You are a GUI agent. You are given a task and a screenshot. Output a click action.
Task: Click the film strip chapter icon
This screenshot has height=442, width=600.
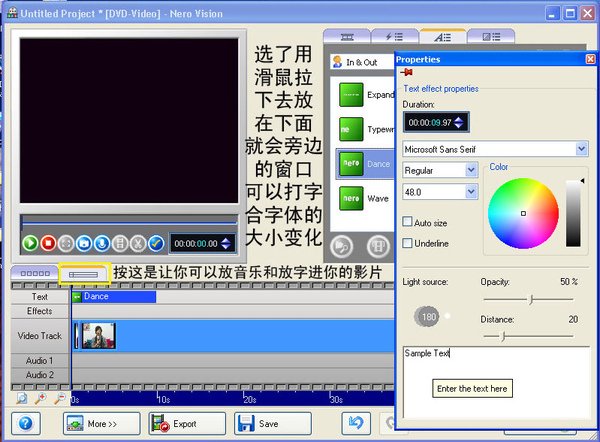(120, 243)
